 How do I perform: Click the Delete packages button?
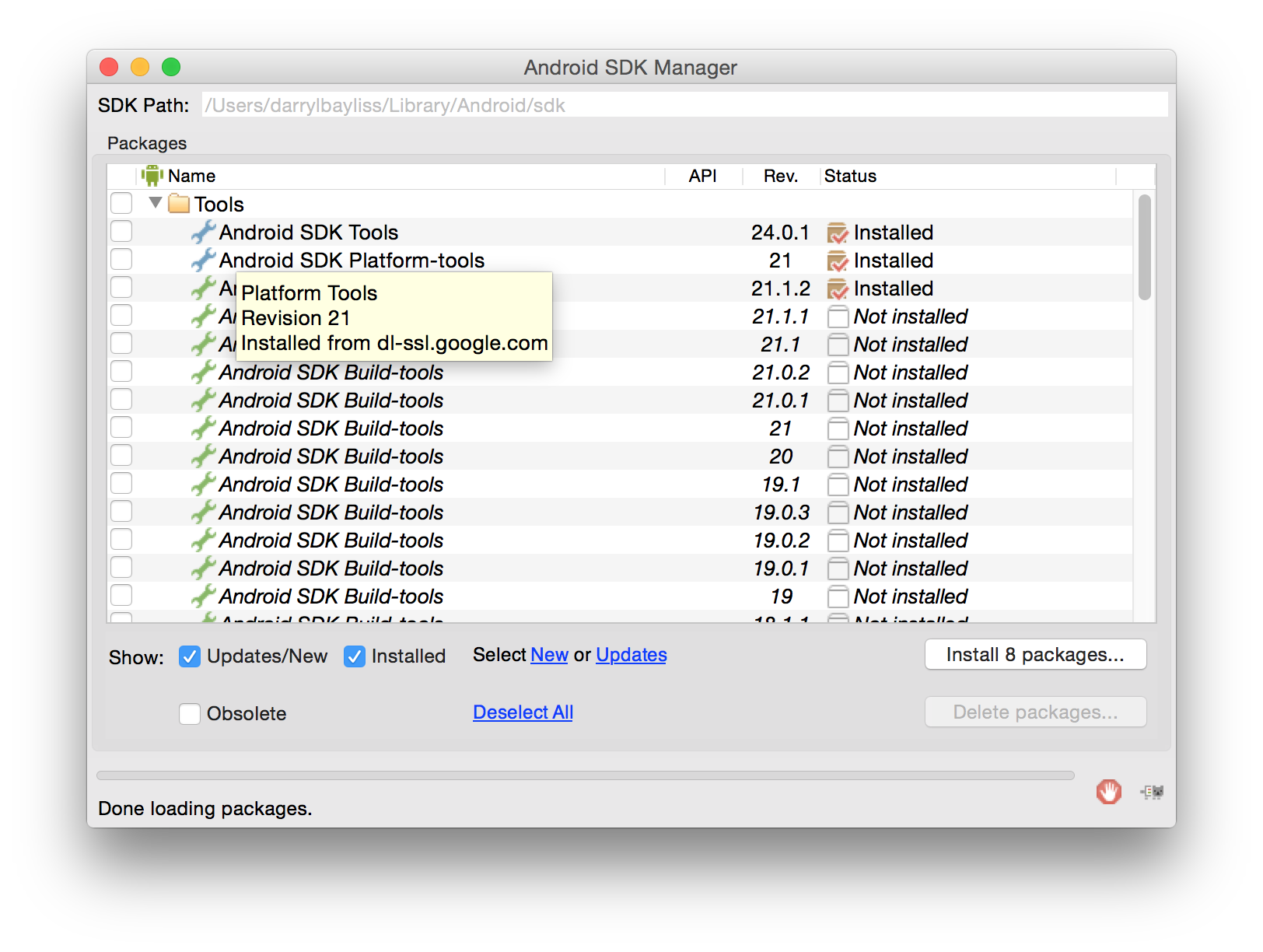(1035, 712)
